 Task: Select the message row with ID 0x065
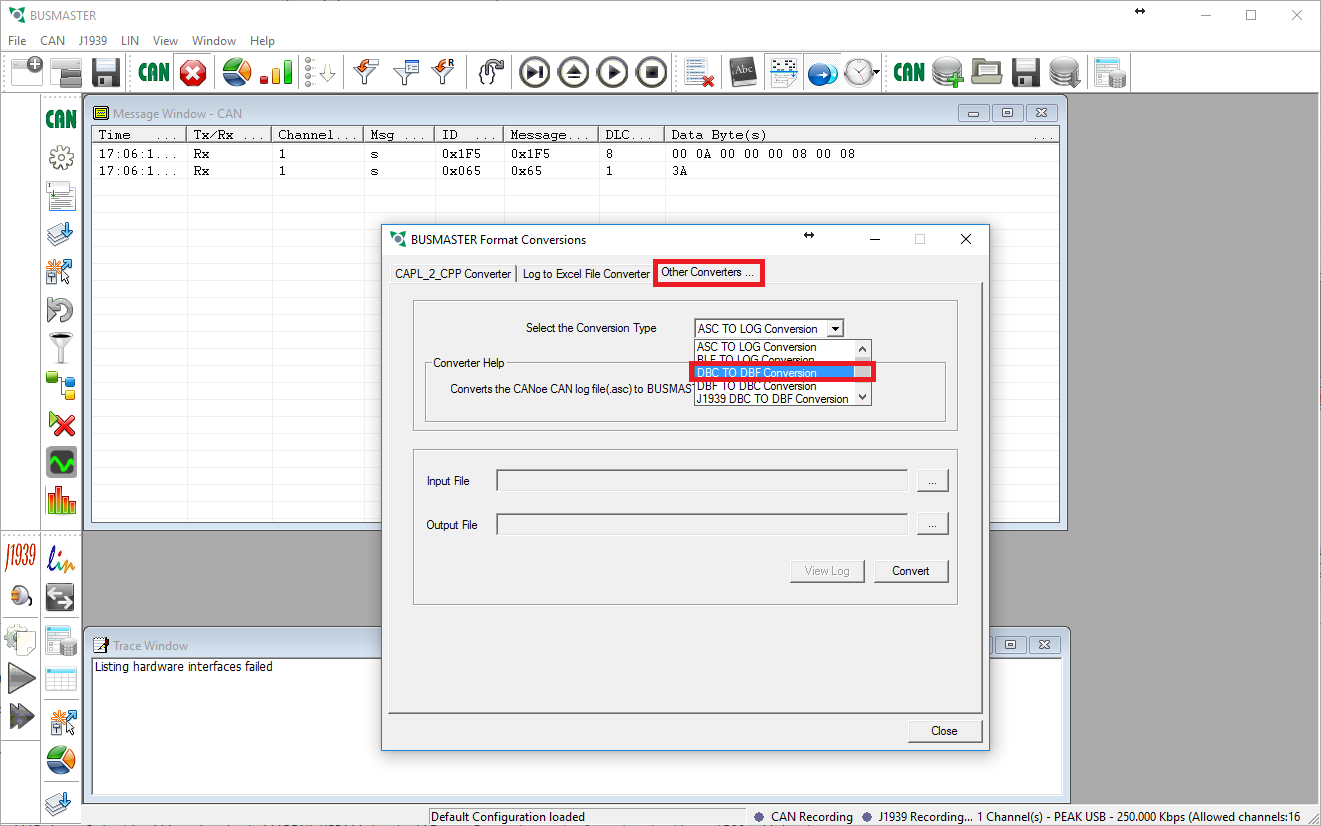(575, 171)
